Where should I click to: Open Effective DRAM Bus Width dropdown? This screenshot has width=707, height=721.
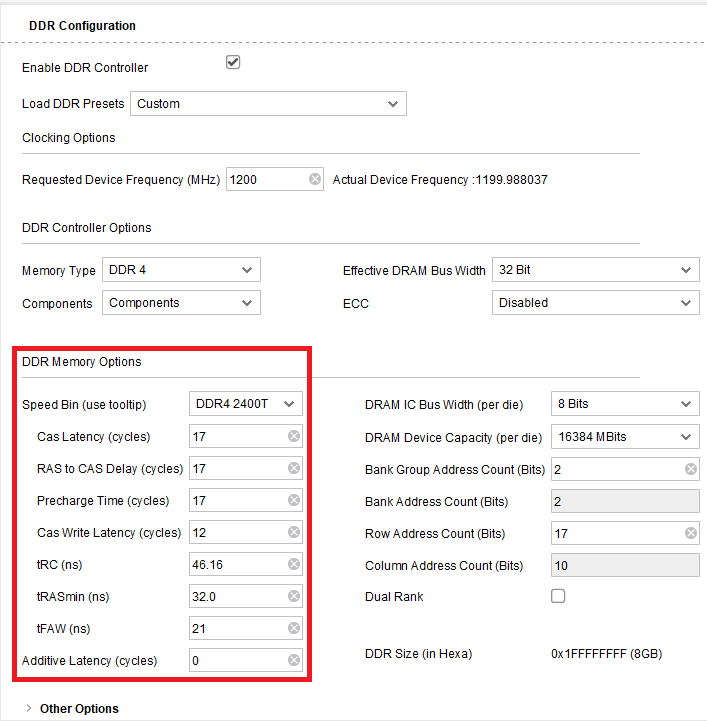(x=596, y=270)
